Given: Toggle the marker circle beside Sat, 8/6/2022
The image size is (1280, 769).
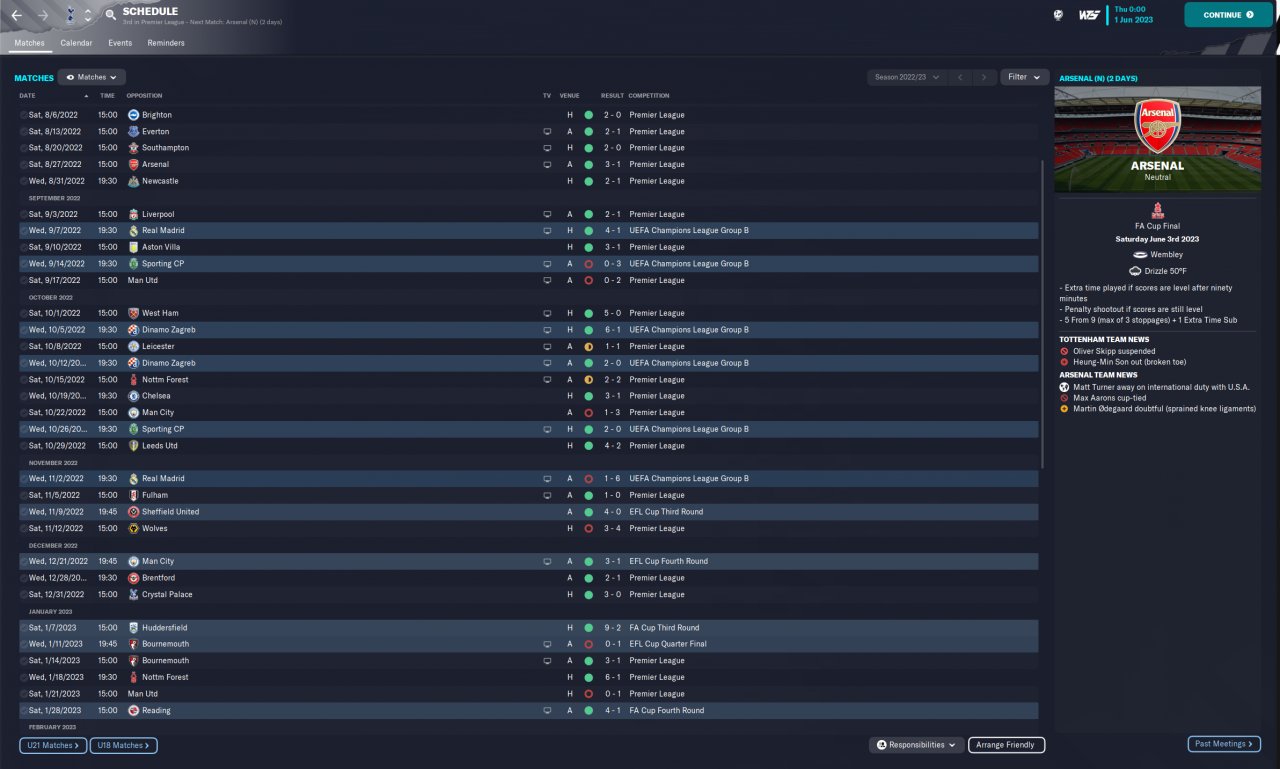Looking at the screenshot, I should [x=24, y=115].
